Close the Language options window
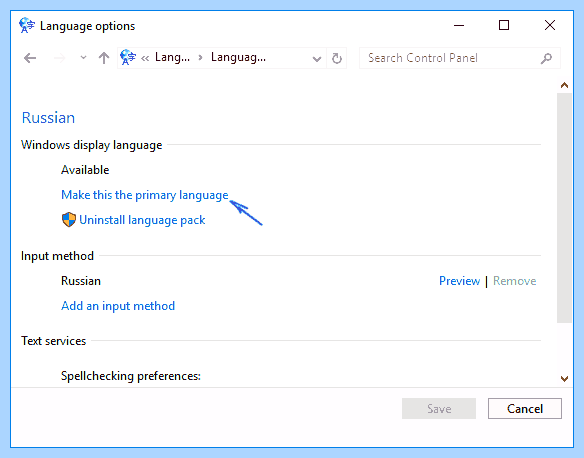The image size is (584, 458). pos(550,25)
